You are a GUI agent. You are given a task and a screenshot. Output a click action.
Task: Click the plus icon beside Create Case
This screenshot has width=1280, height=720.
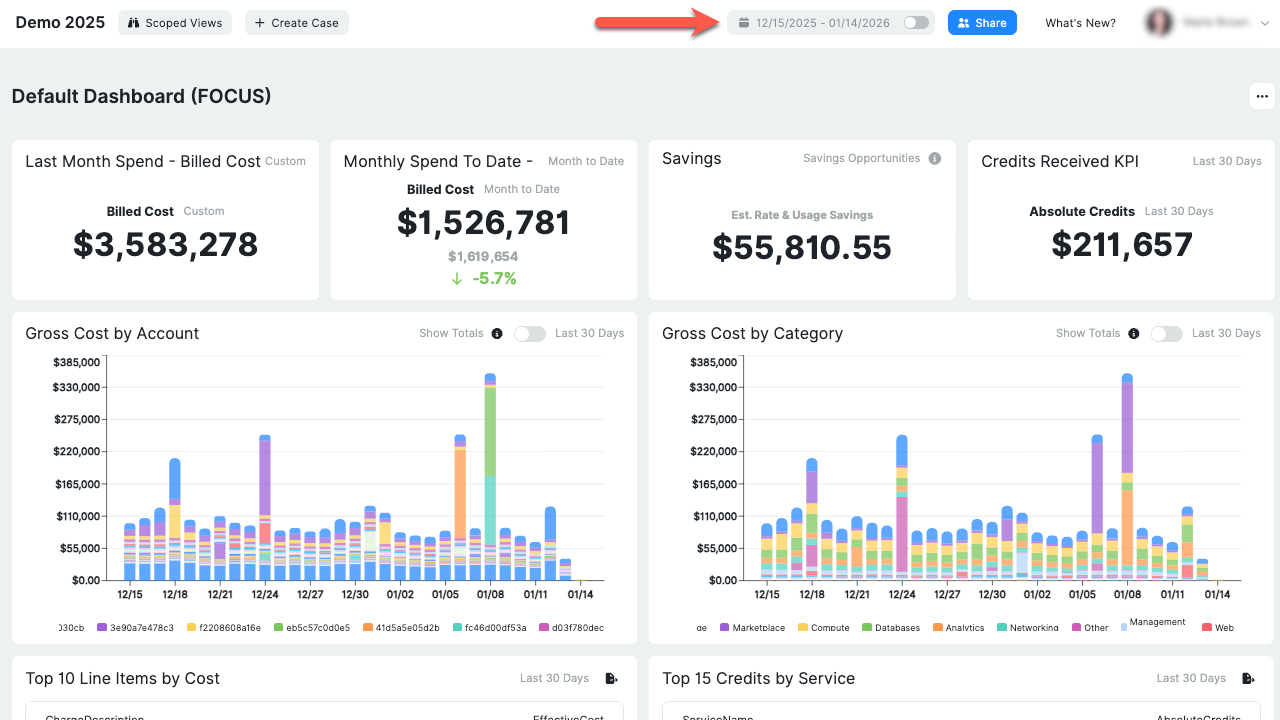(x=260, y=23)
